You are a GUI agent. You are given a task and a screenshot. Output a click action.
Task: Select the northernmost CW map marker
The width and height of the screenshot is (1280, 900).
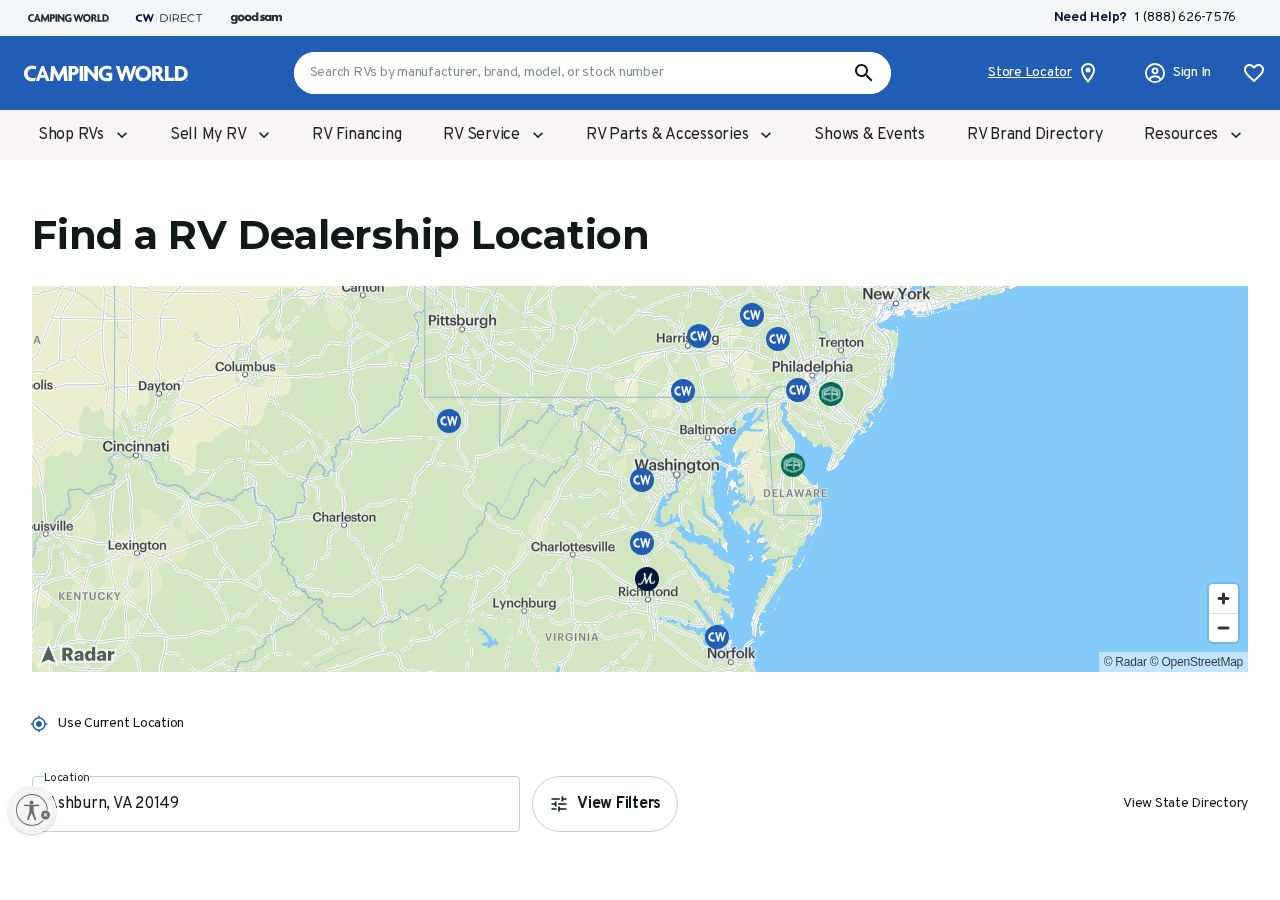pos(752,315)
